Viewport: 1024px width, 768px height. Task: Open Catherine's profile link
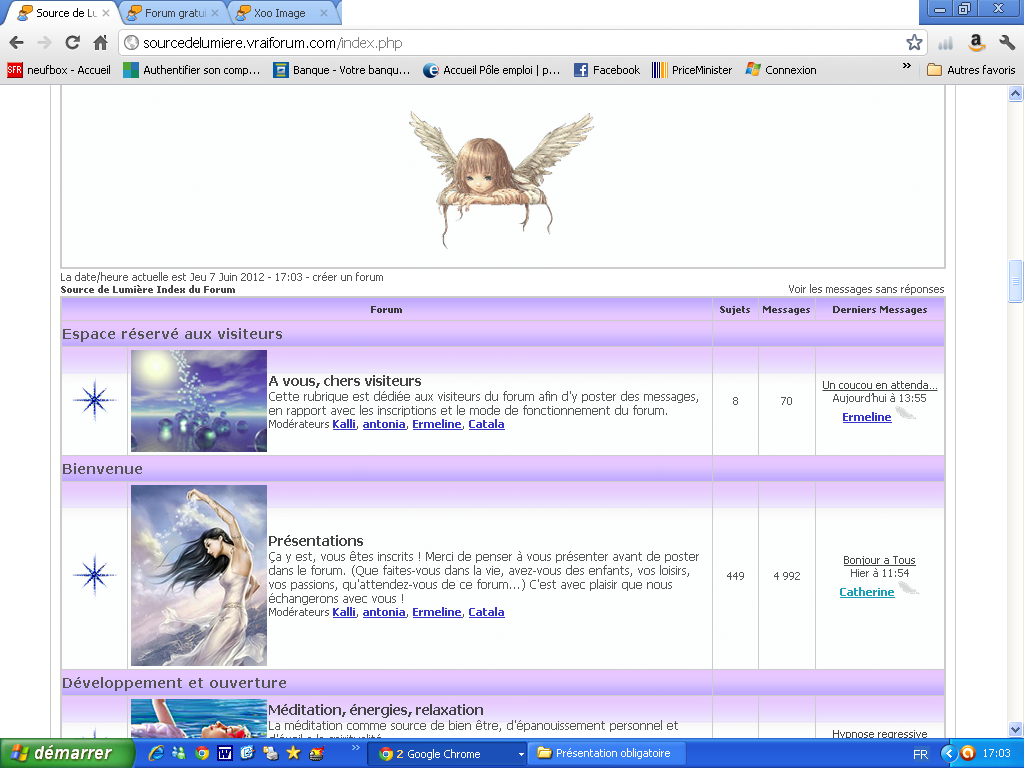click(x=867, y=592)
